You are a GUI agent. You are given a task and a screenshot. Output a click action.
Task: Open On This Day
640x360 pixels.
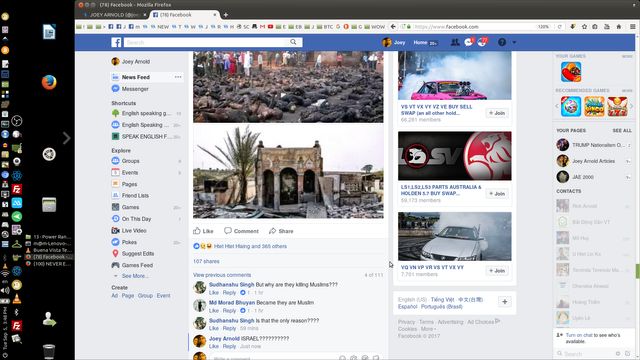(136, 219)
